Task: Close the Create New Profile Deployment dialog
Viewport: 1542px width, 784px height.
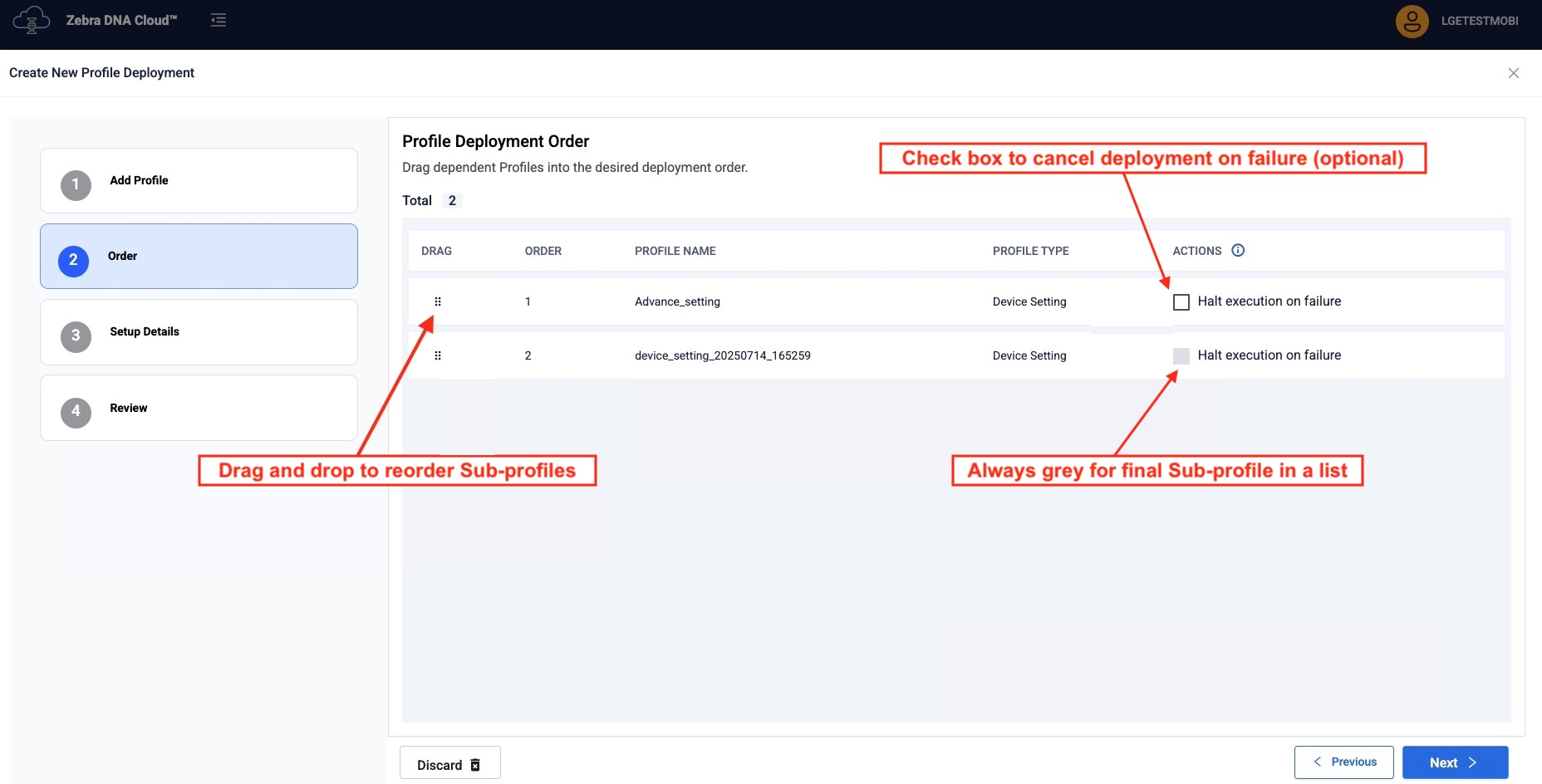Action: click(x=1513, y=73)
